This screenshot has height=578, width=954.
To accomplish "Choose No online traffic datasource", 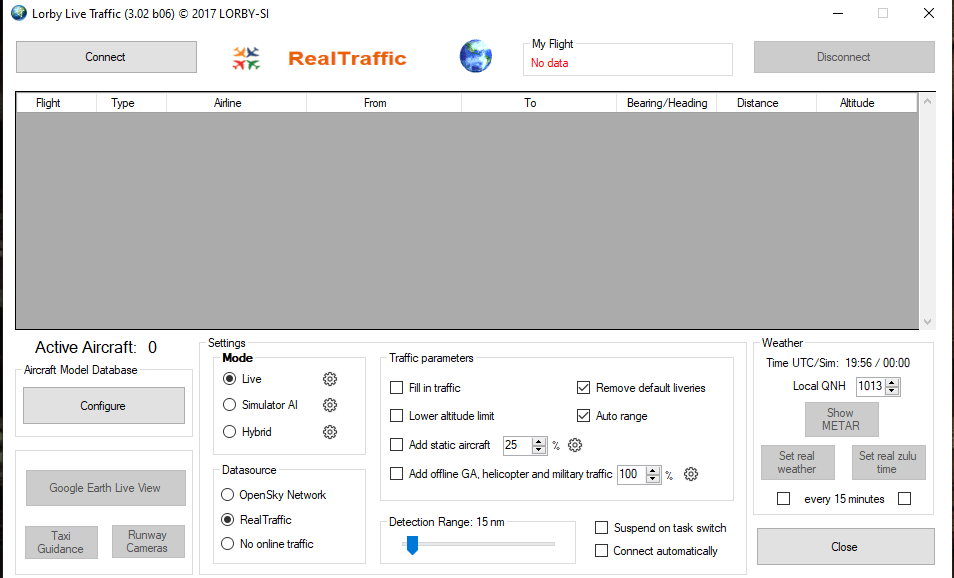I will (x=228, y=543).
